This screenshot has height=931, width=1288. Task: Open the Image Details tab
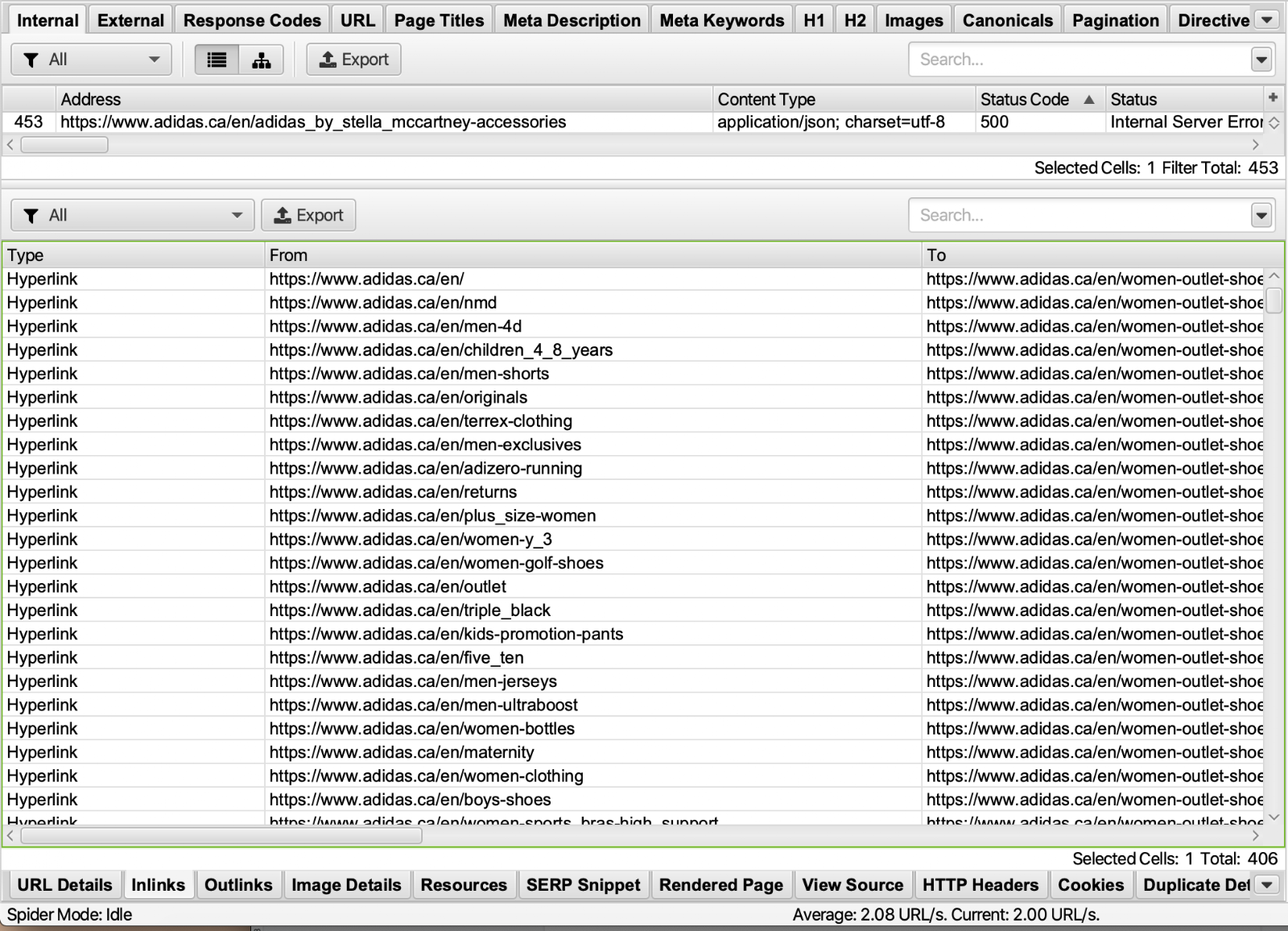[346, 885]
